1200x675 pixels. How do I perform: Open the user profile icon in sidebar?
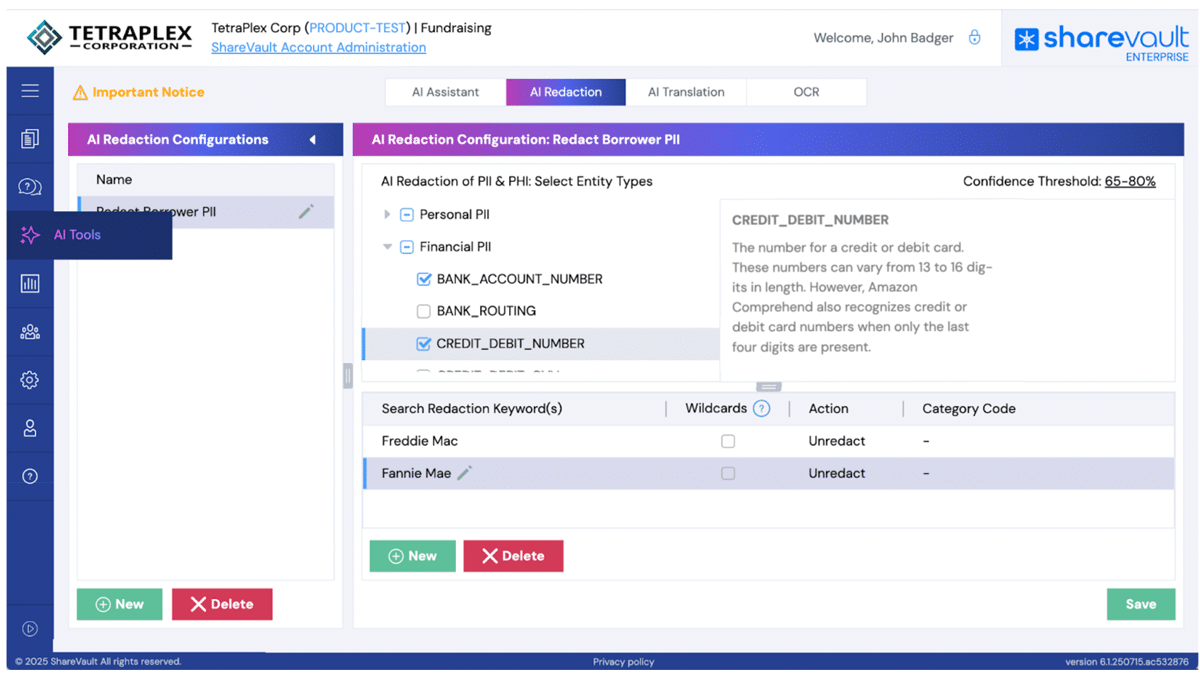30,428
